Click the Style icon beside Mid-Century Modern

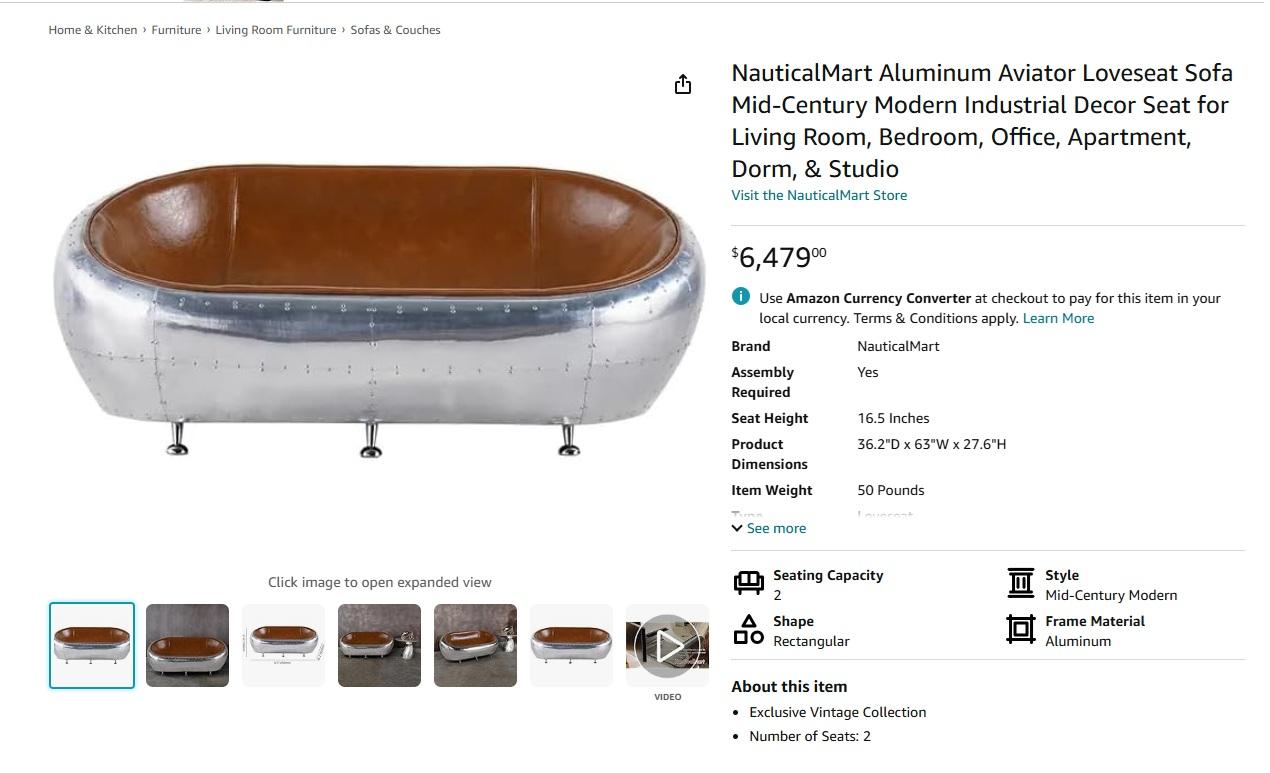pyautogui.click(x=1020, y=582)
